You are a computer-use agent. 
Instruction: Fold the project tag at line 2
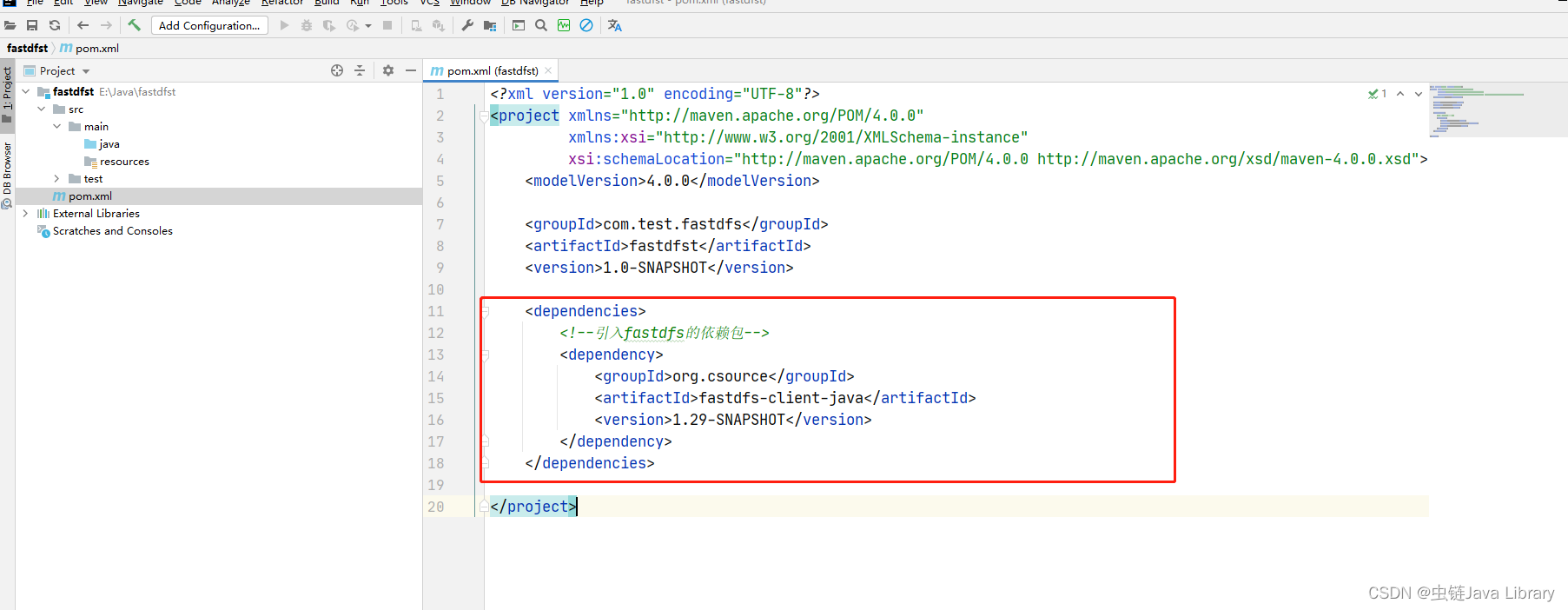(483, 116)
